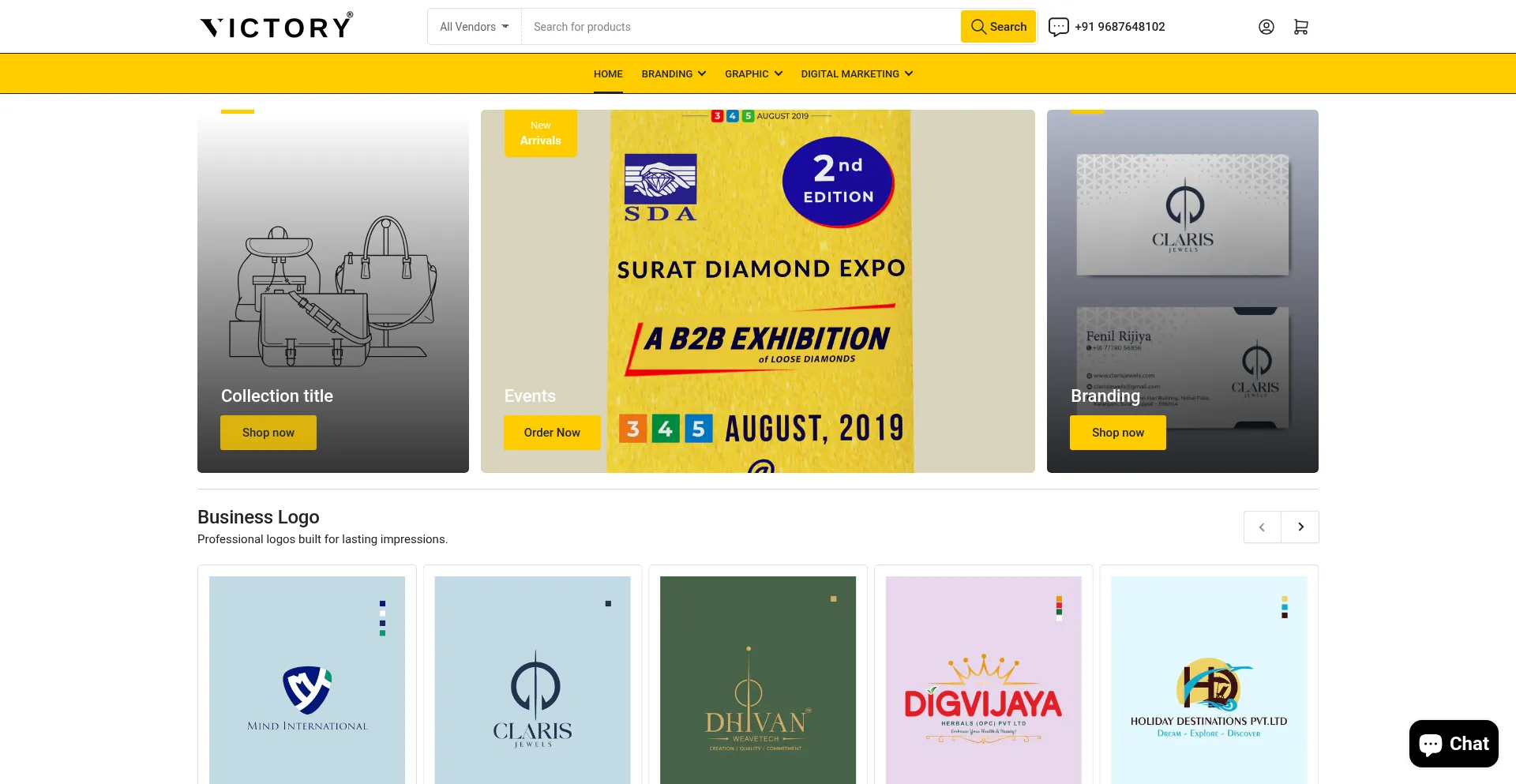
Task: Focus the Search for products field
Action: tap(741, 27)
